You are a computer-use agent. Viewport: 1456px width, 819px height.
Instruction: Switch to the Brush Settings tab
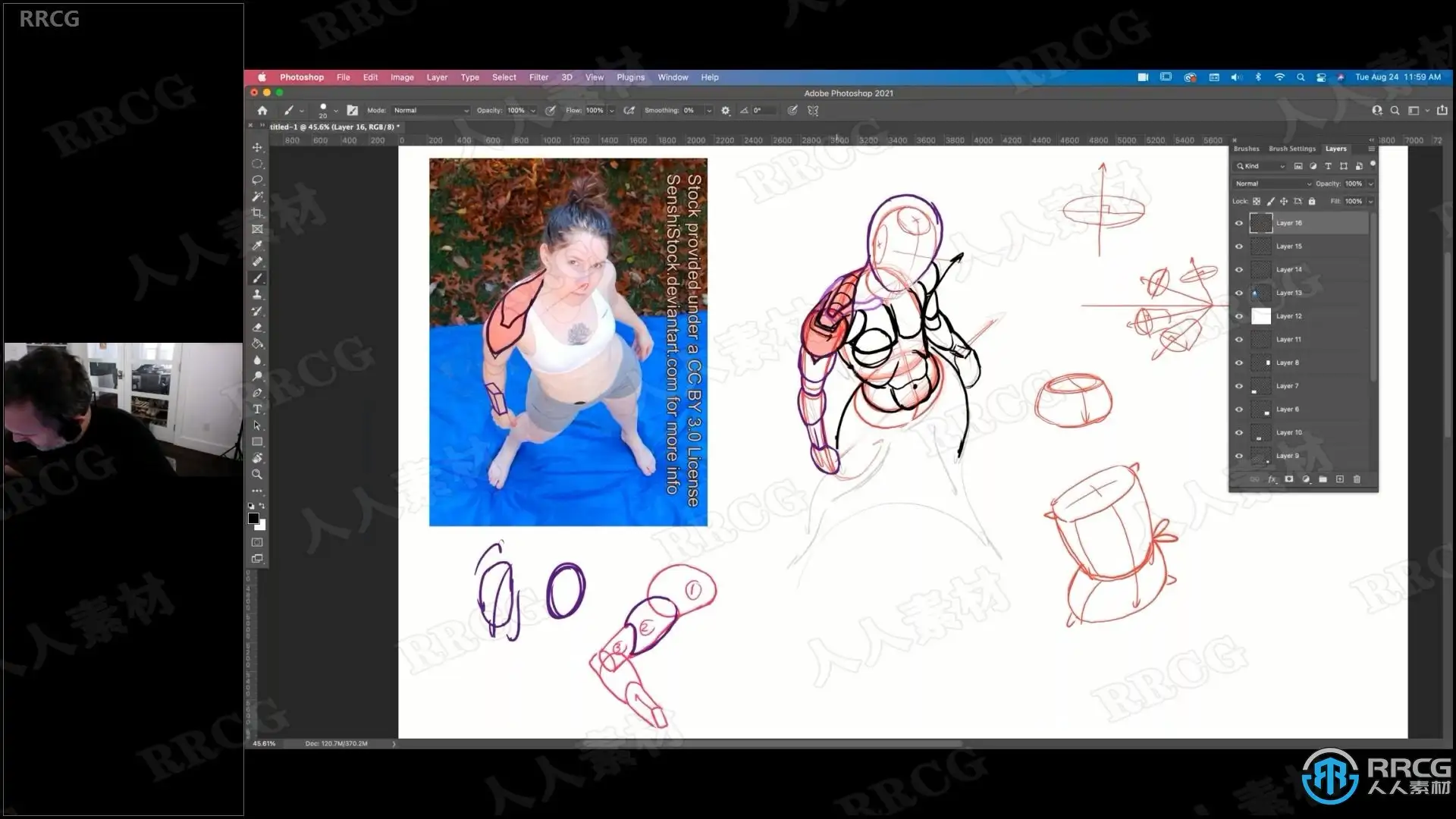[x=1291, y=149]
